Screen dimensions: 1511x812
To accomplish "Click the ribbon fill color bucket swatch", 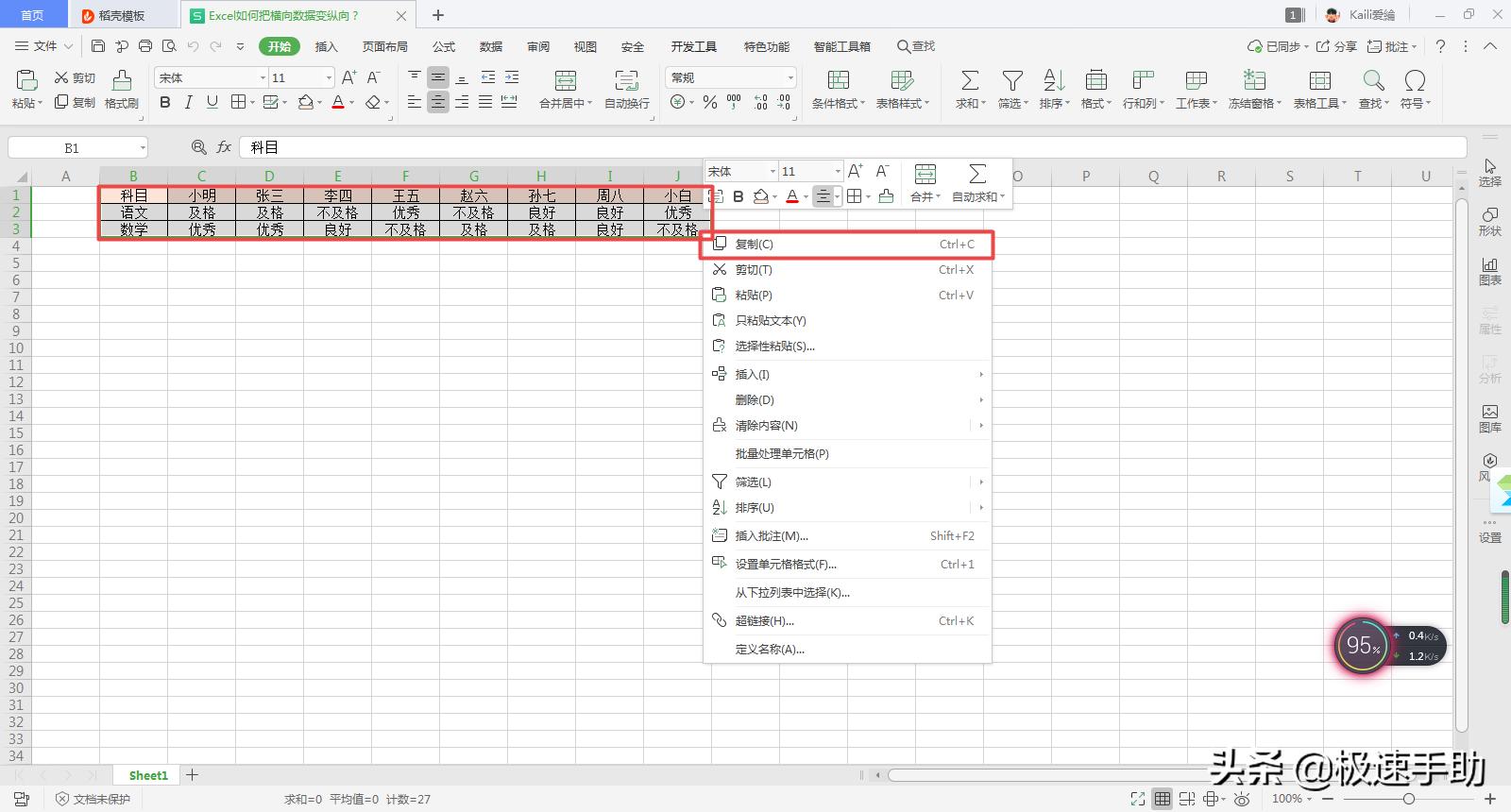I will (x=305, y=102).
